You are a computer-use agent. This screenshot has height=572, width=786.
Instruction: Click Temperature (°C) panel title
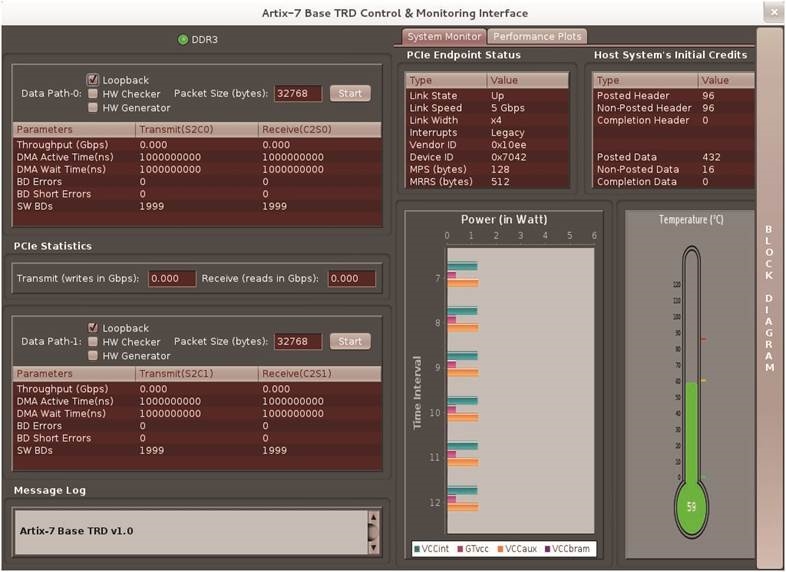pos(691,220)
